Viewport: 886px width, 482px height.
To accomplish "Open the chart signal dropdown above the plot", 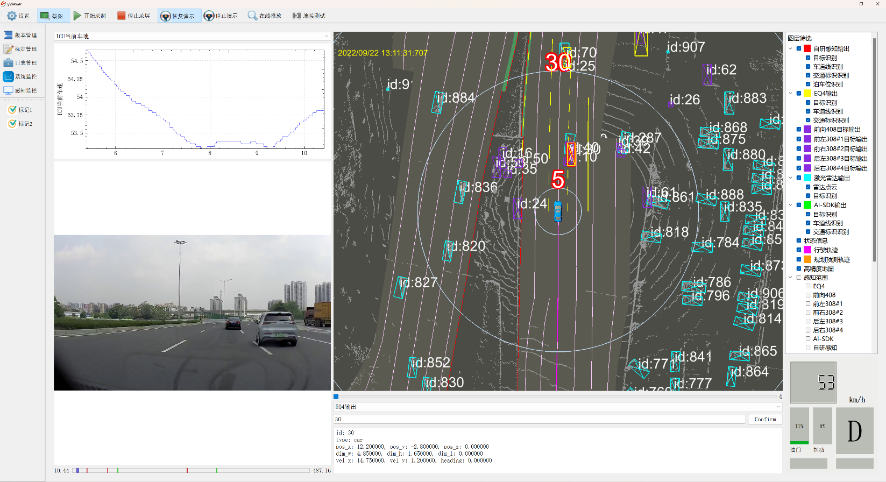I will pyautogui.click(x=192, y=36).
